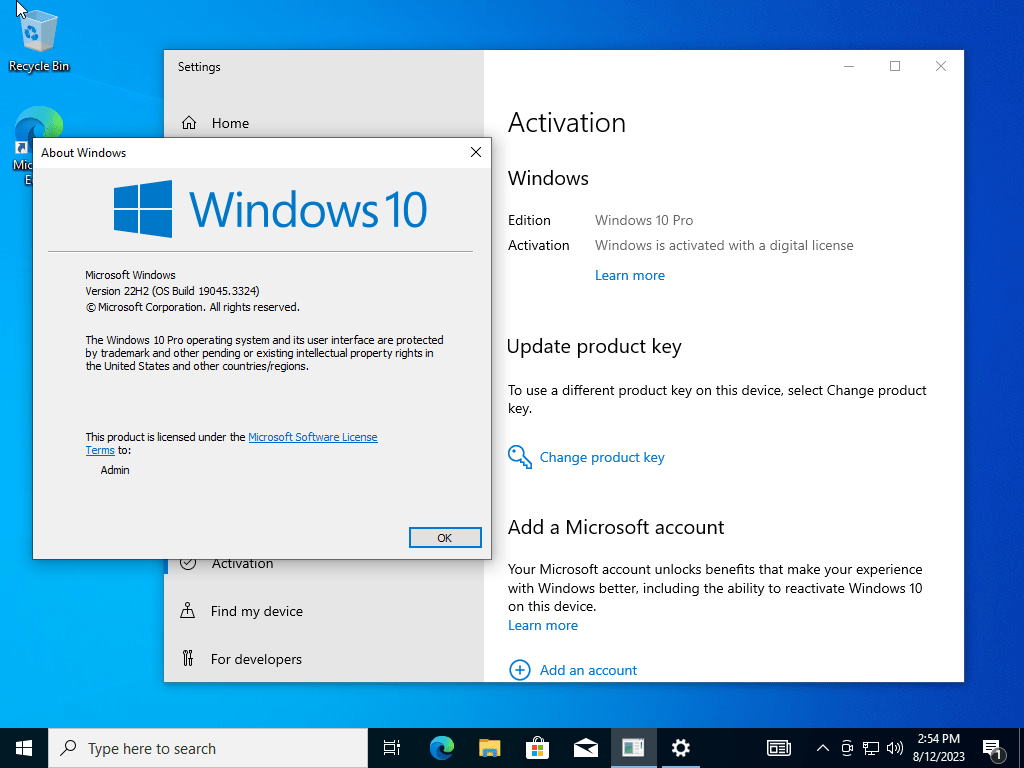
Task: Open the Mail app in taskbar
Action: (586, 748)
